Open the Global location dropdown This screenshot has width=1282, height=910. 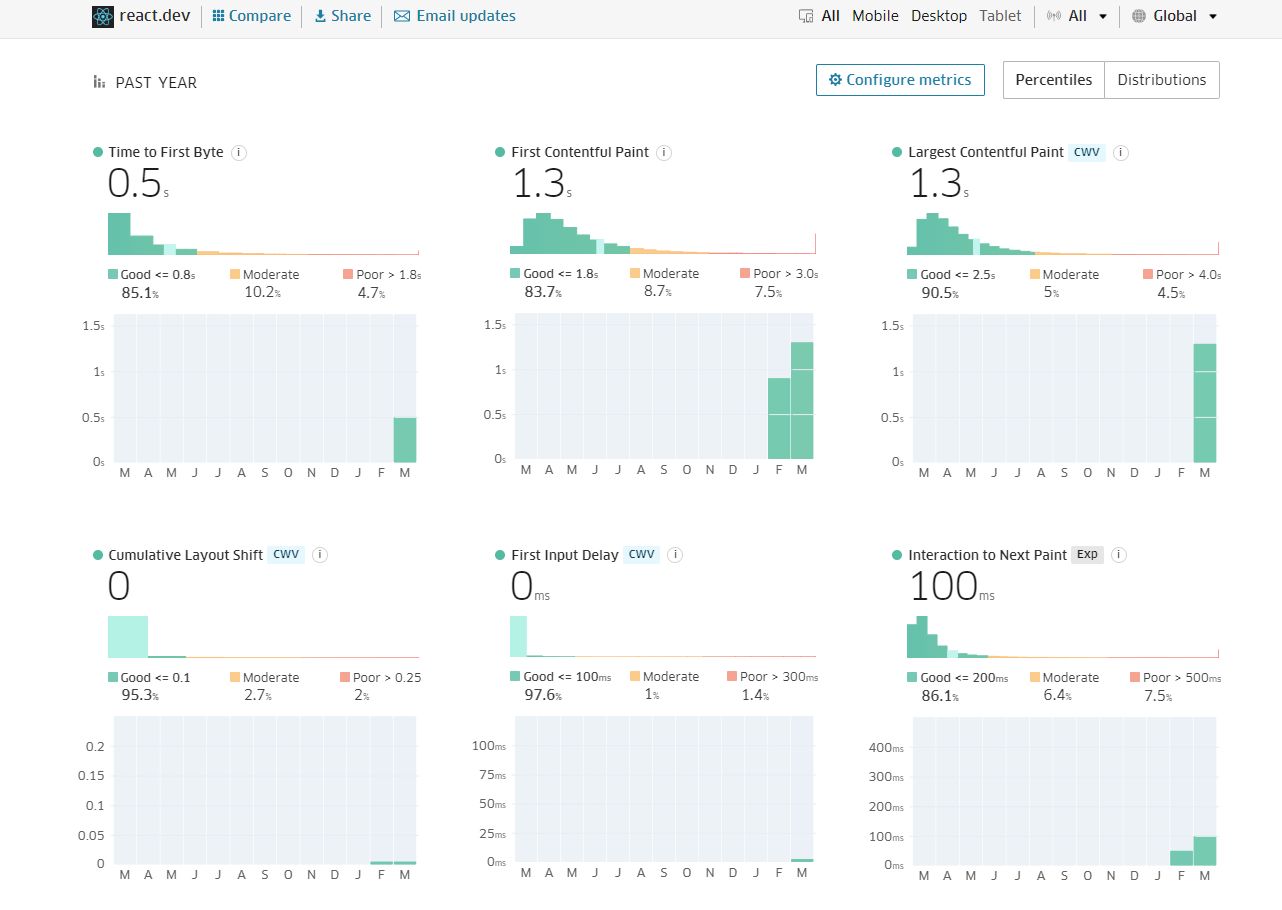(x=1174, y=16)
